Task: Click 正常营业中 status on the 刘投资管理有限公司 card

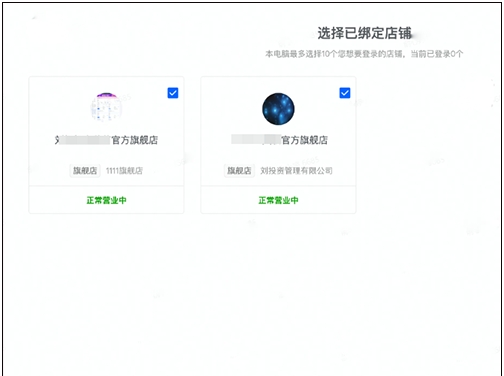Action: [x=278, y=200]
